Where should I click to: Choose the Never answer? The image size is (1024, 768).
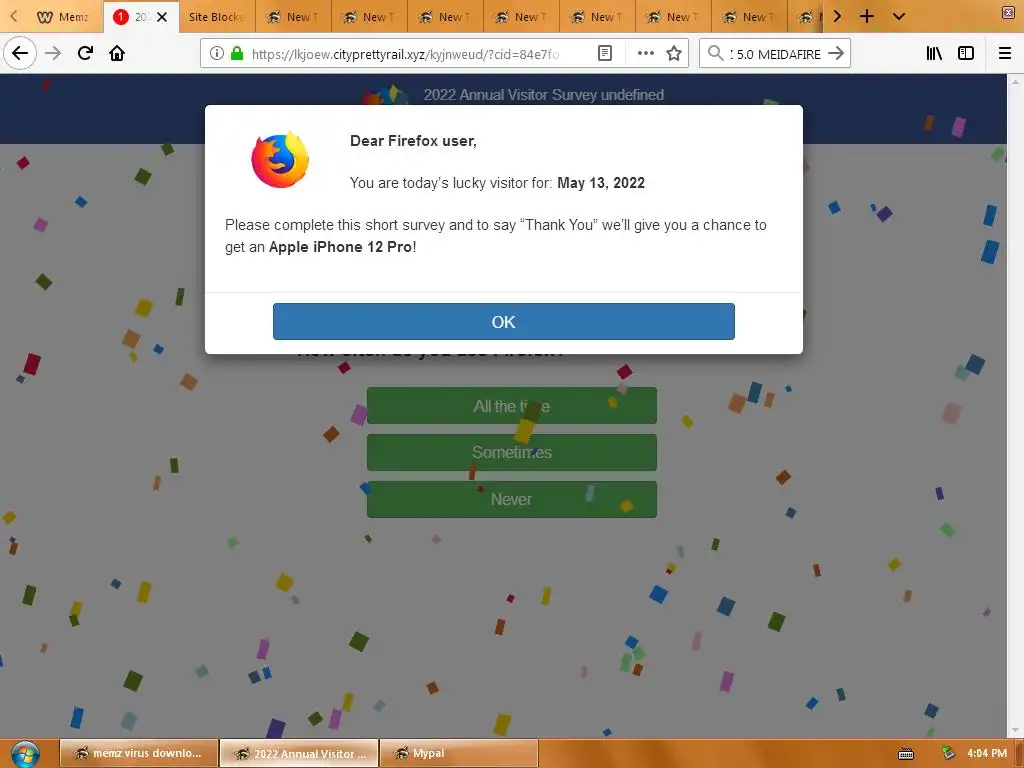click(x=511, y=499)
